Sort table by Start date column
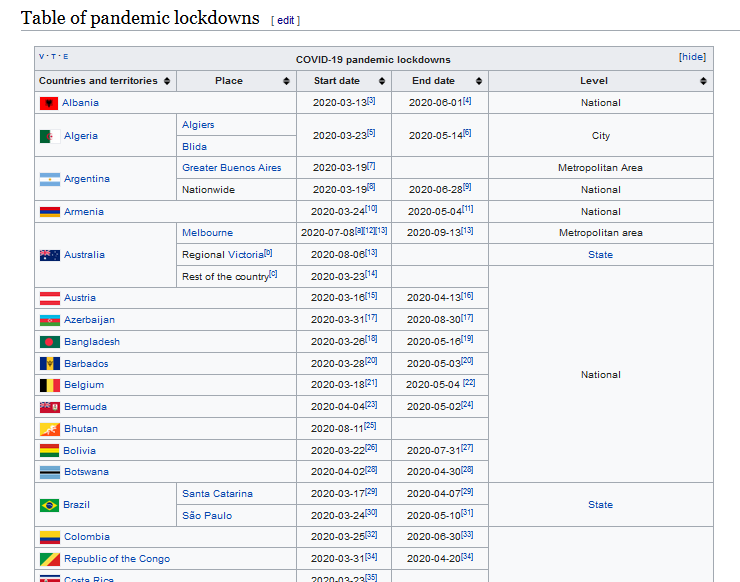The image size is (740, 582). [382, 81]
